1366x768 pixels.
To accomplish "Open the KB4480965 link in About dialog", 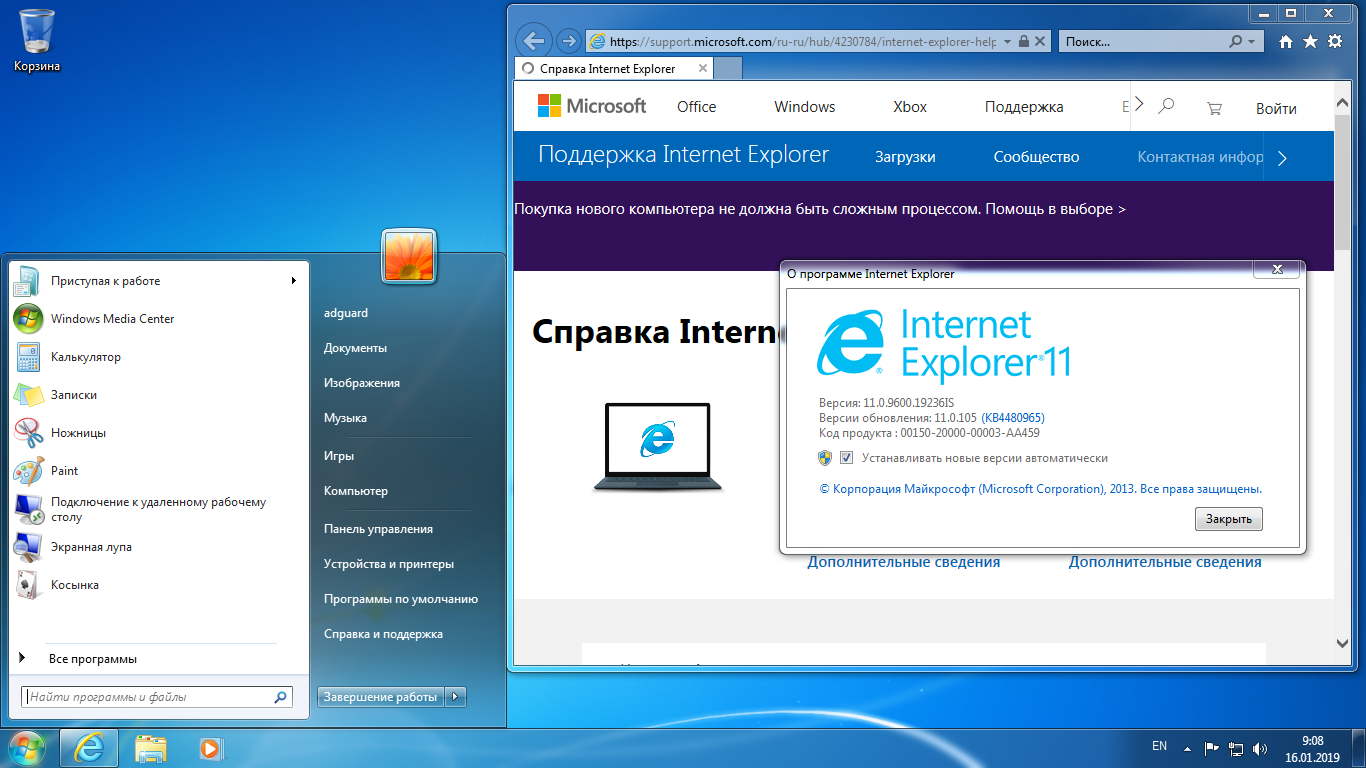I will point(1013,418).
